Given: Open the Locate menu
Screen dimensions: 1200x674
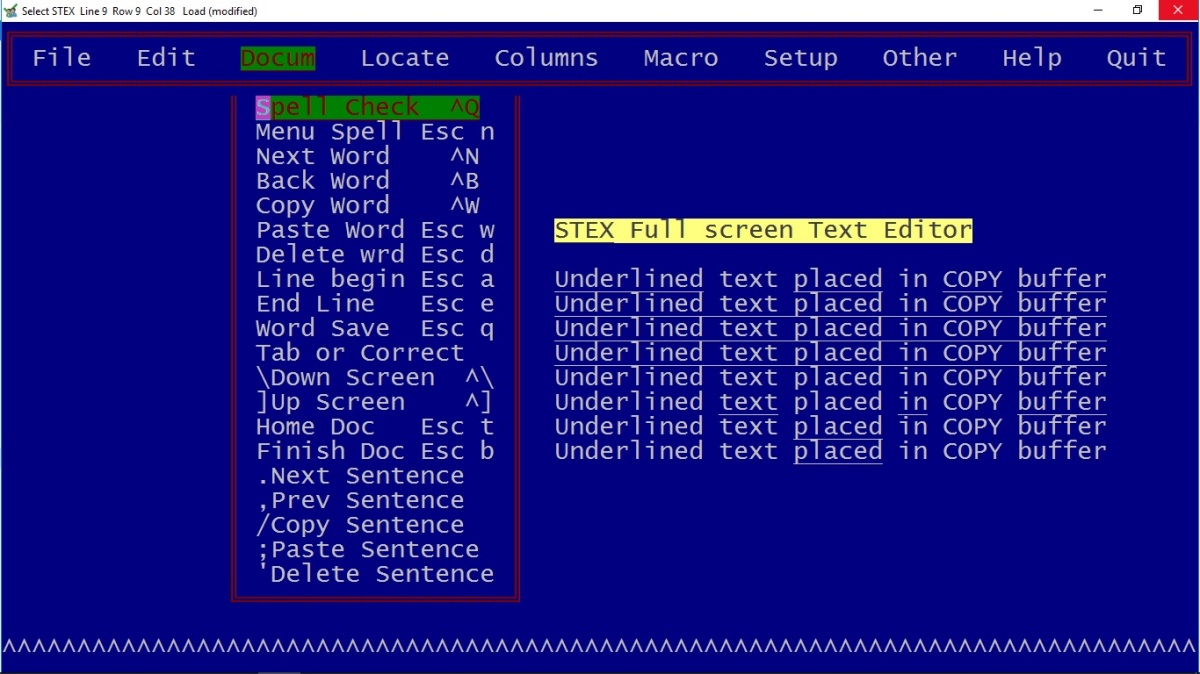Looking at the screenshot, I should pyautogui.click(x=405, y=58).
